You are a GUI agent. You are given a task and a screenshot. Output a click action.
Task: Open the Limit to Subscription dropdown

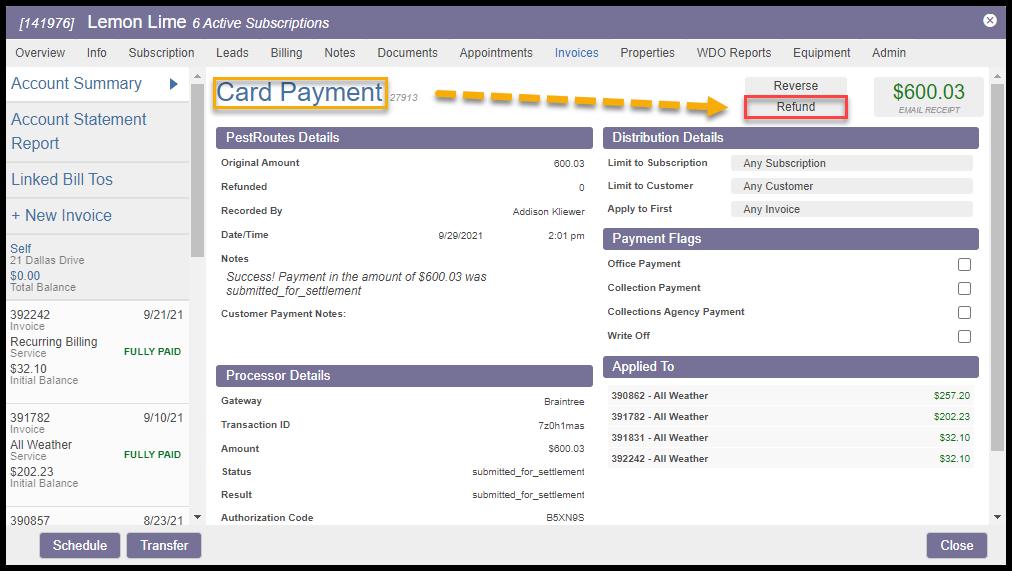pos(851,163)
